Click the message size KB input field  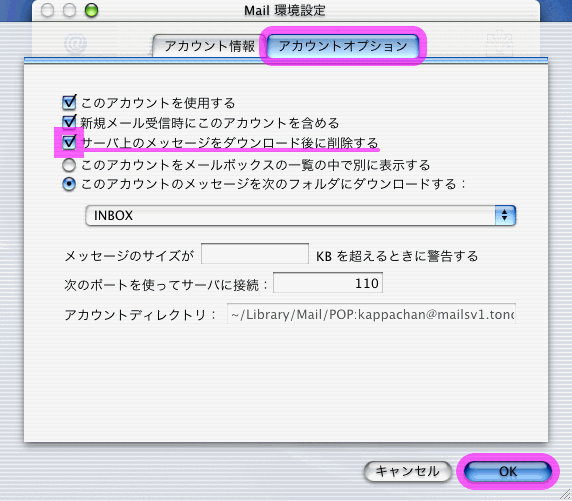[255, 254]
